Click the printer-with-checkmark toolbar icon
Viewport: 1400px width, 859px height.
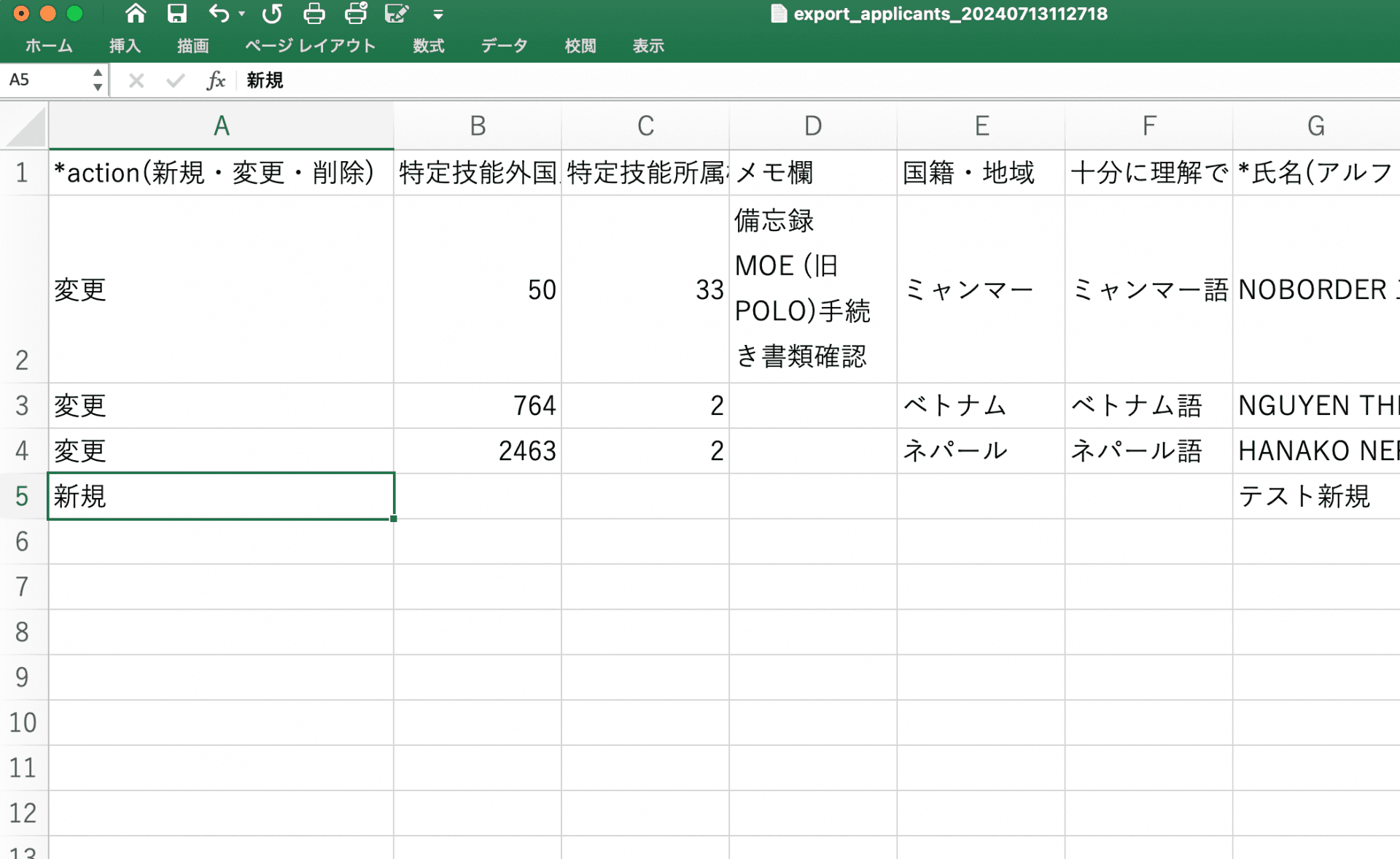pos(355,13)
